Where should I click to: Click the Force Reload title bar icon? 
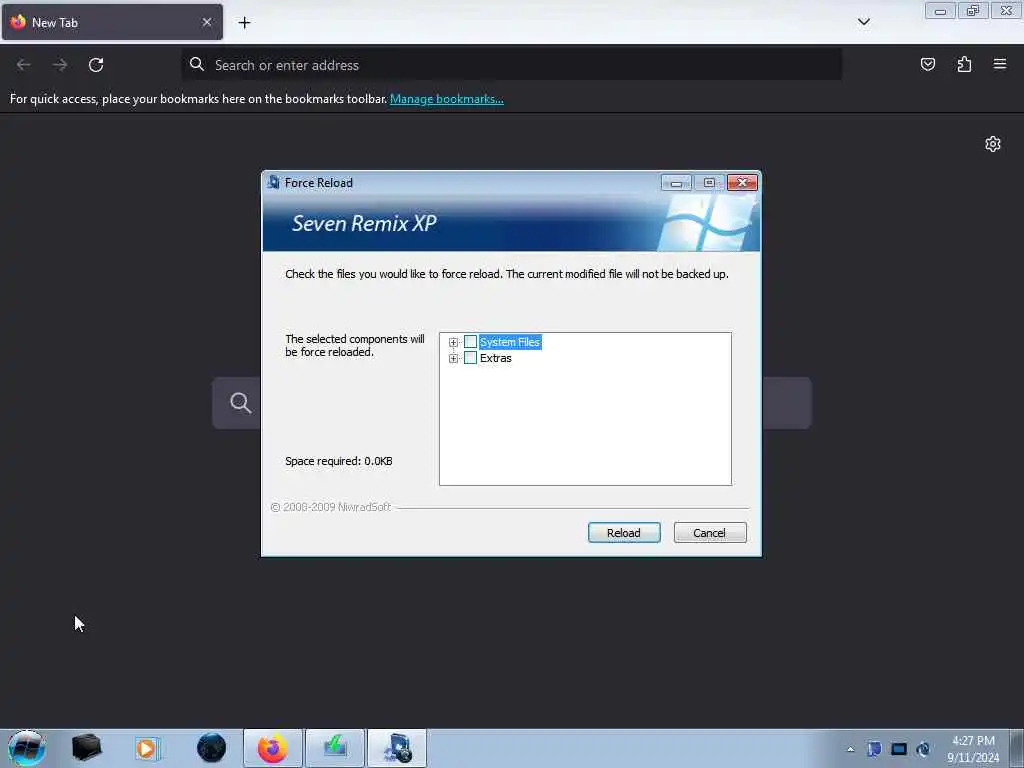coord(274,182)
